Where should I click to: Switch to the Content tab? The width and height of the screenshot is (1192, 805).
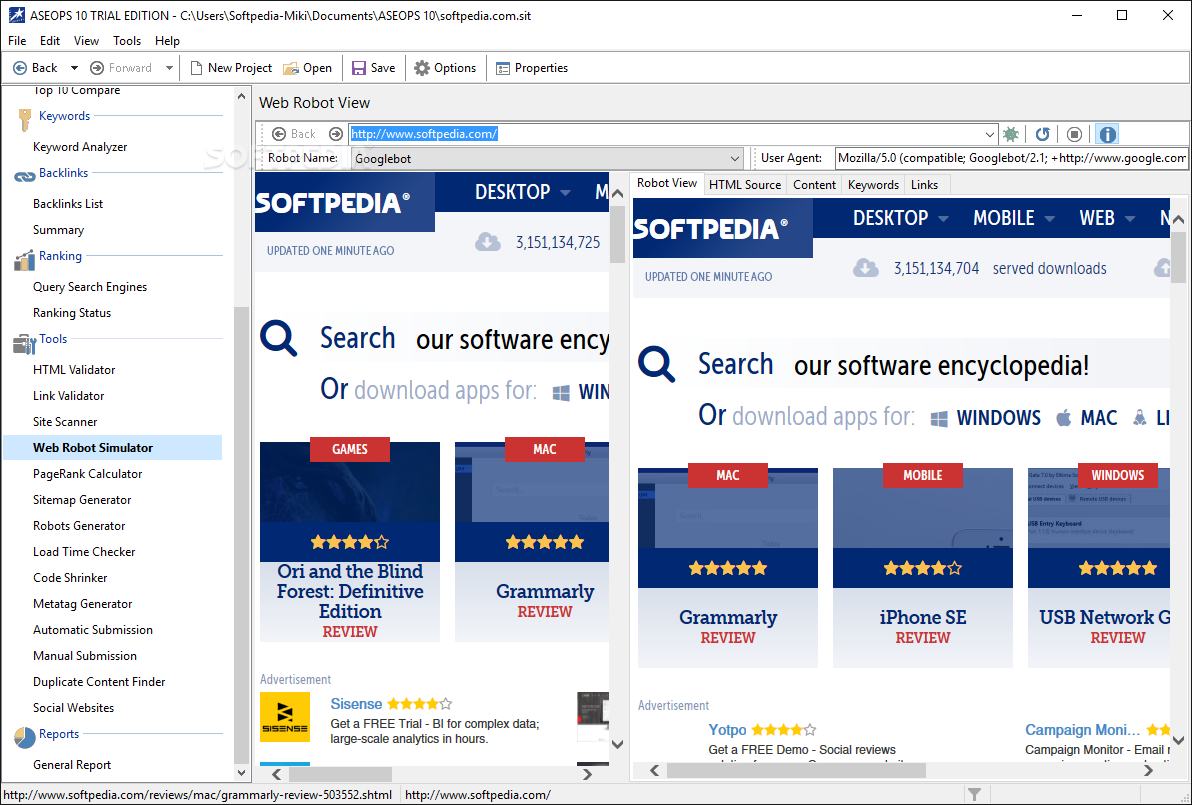[814, 185]
